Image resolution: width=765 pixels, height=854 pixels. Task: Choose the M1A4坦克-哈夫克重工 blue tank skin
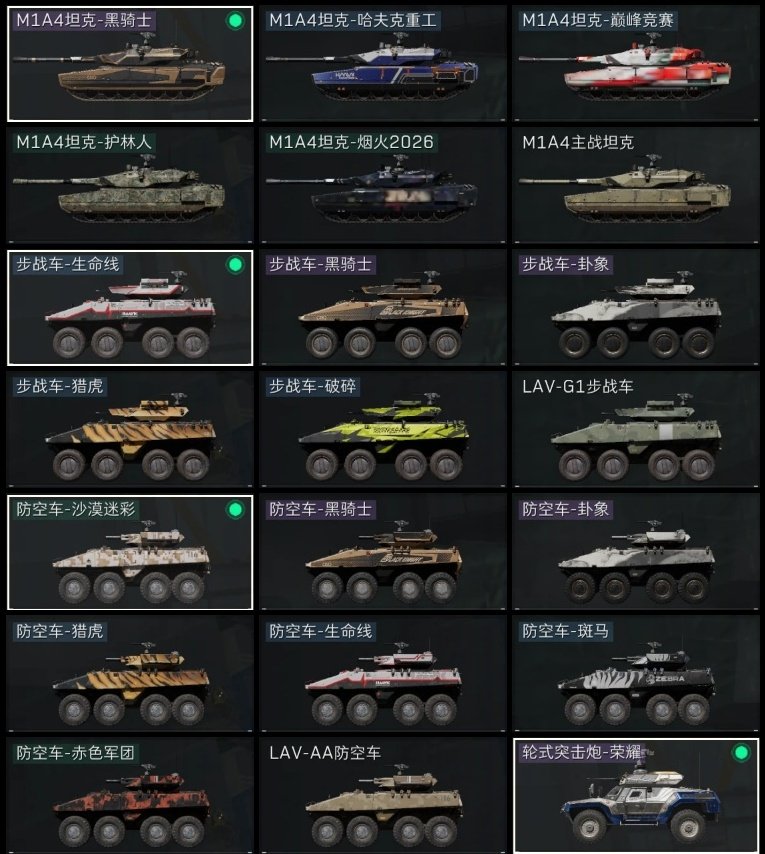tap(383, 64)
